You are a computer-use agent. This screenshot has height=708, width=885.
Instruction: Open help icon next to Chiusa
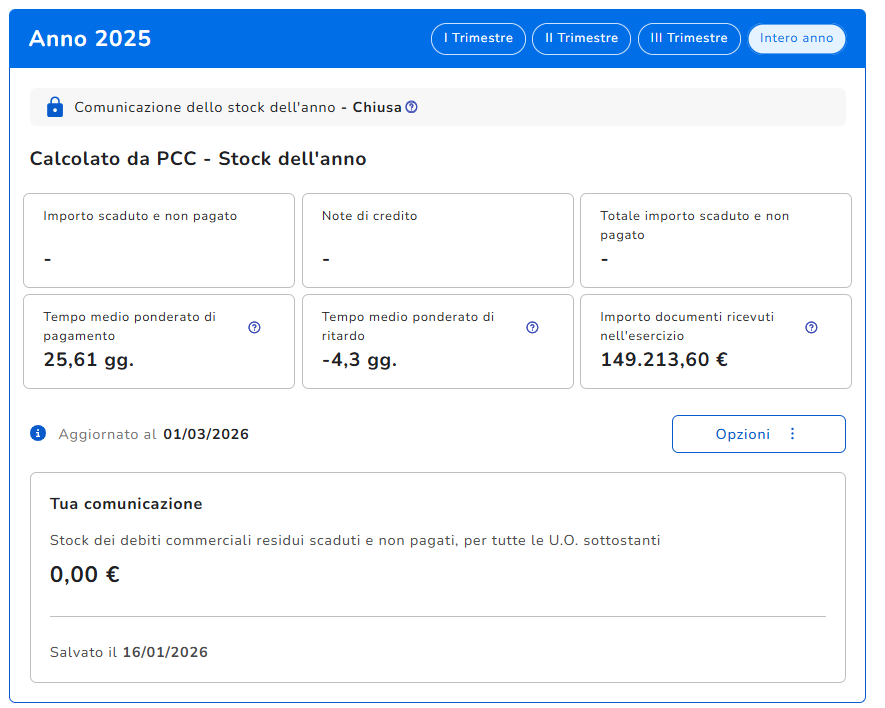coord(411,107)
